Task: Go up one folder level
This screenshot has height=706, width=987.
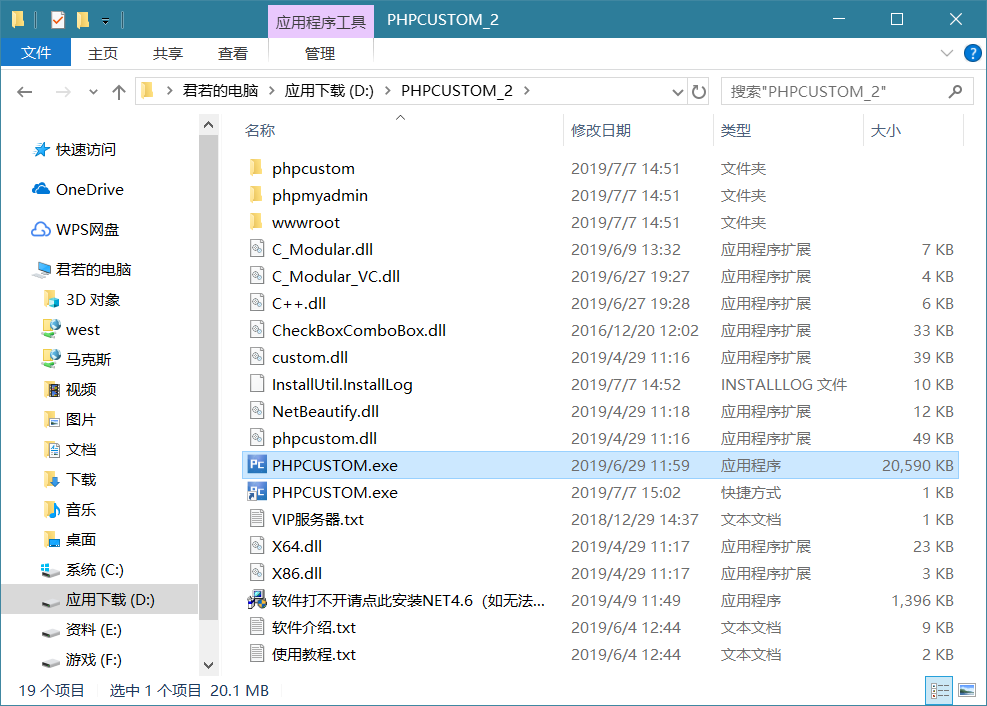Action: pyautogui.click(x=118, y=92)
